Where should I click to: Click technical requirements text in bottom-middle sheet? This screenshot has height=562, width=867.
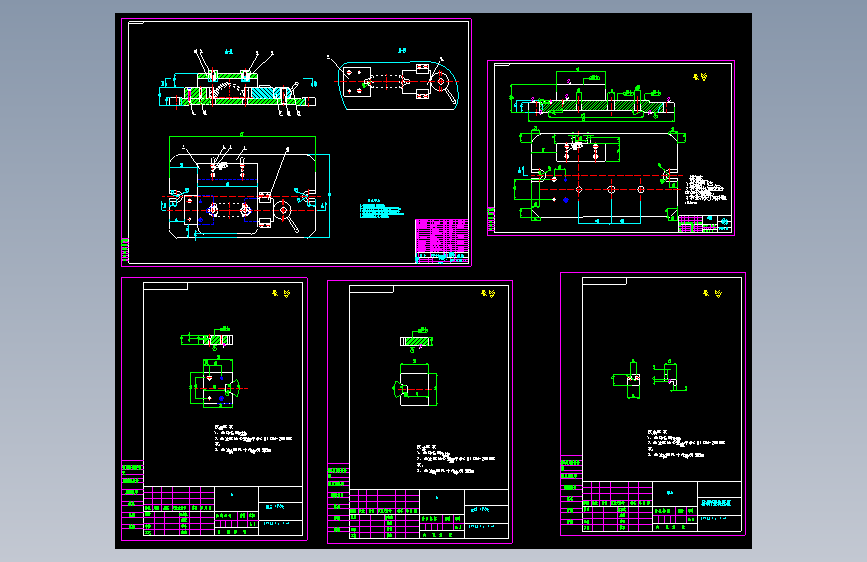click(x=456, y=459)
